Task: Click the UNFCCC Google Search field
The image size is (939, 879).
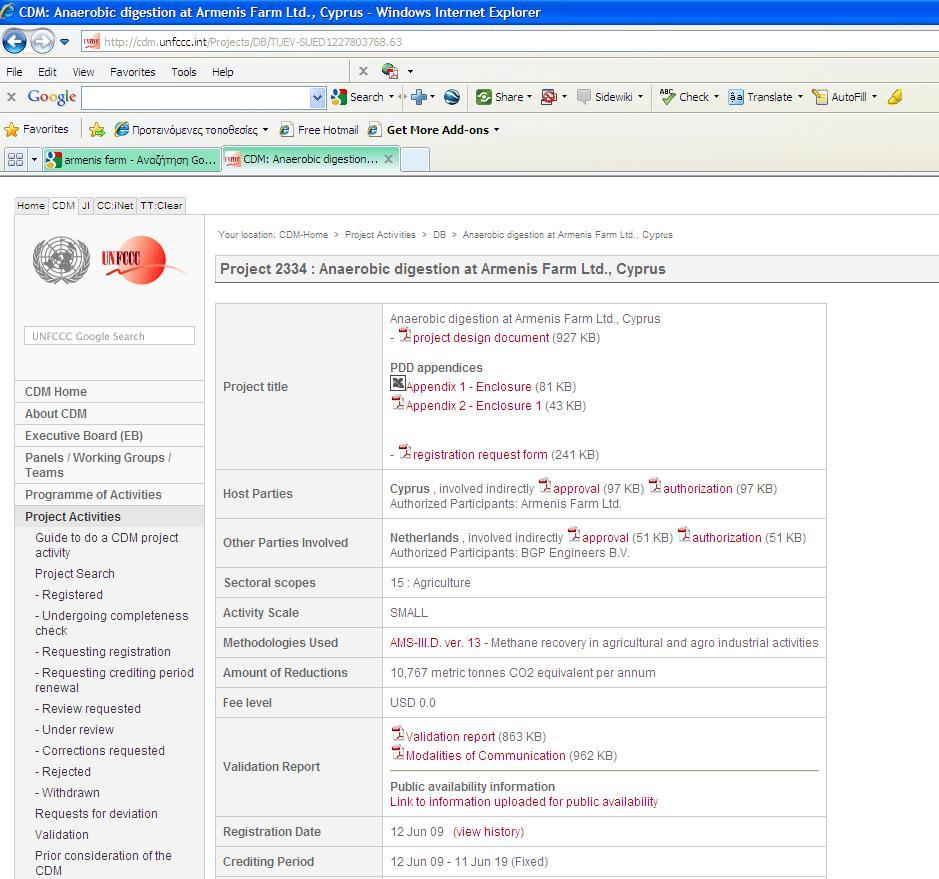Action: pyautogui.click(x=109, y=336)
